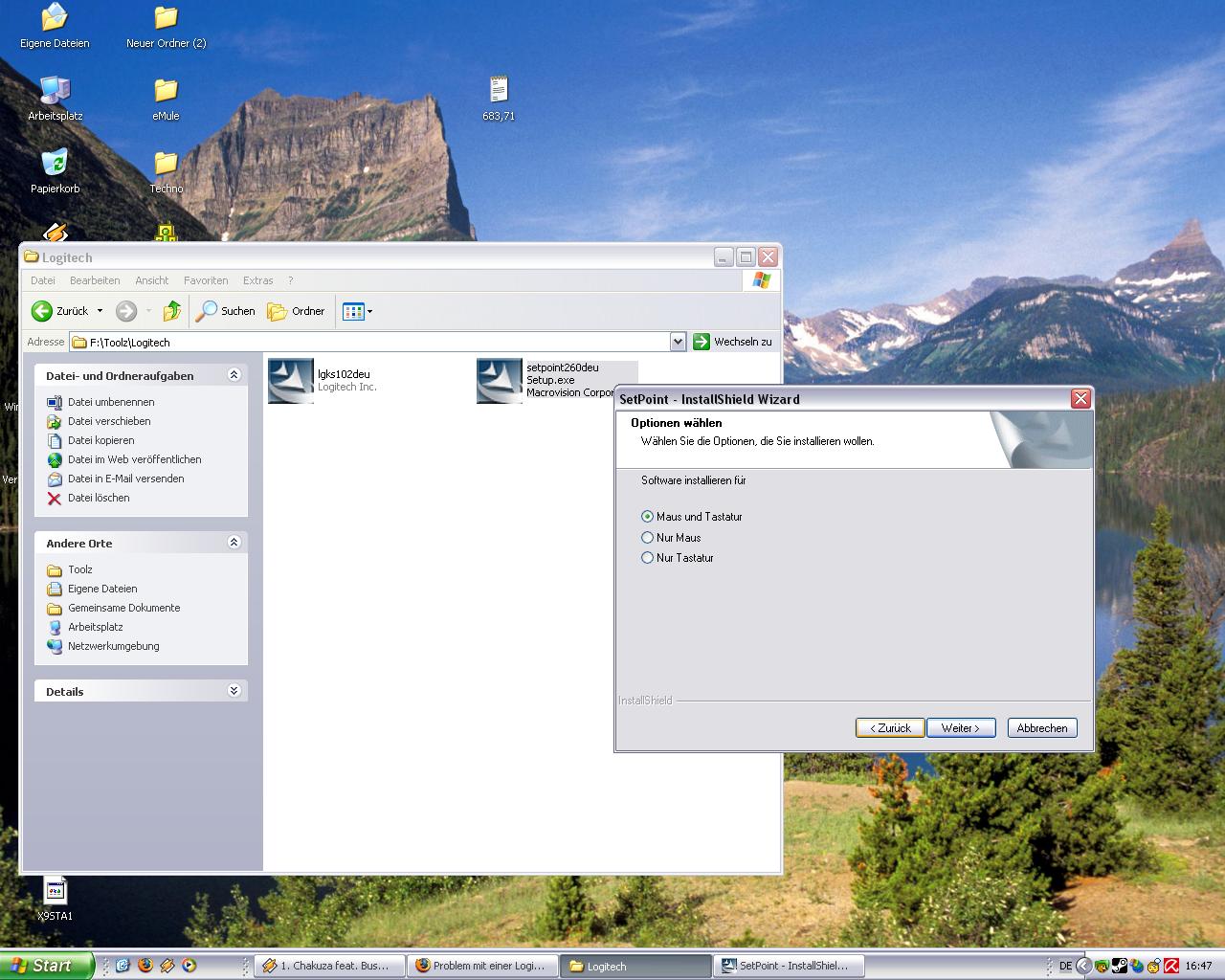Go up one folder level

tap(172, 311)
